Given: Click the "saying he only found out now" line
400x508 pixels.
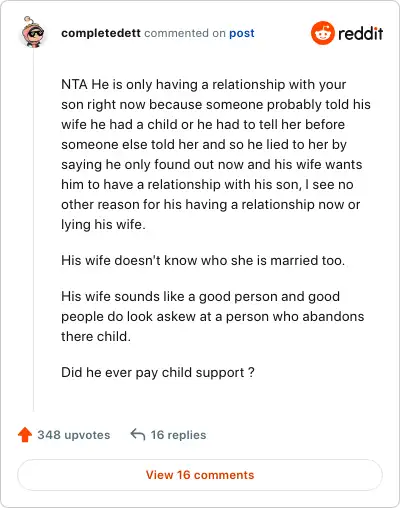Looking at the screenshot, I should (x=212, y=165).
